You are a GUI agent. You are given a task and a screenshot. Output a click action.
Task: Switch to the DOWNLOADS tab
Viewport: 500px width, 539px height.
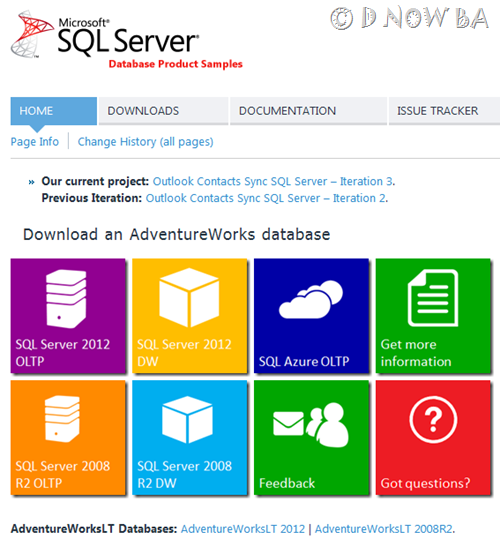pyautogui.click(x=163, y=111)
